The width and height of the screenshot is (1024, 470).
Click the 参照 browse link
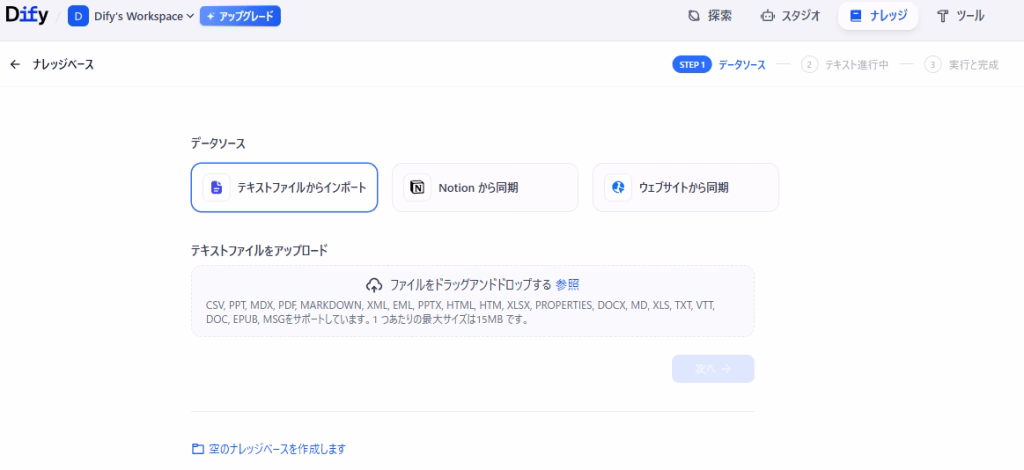click(567, 284)
